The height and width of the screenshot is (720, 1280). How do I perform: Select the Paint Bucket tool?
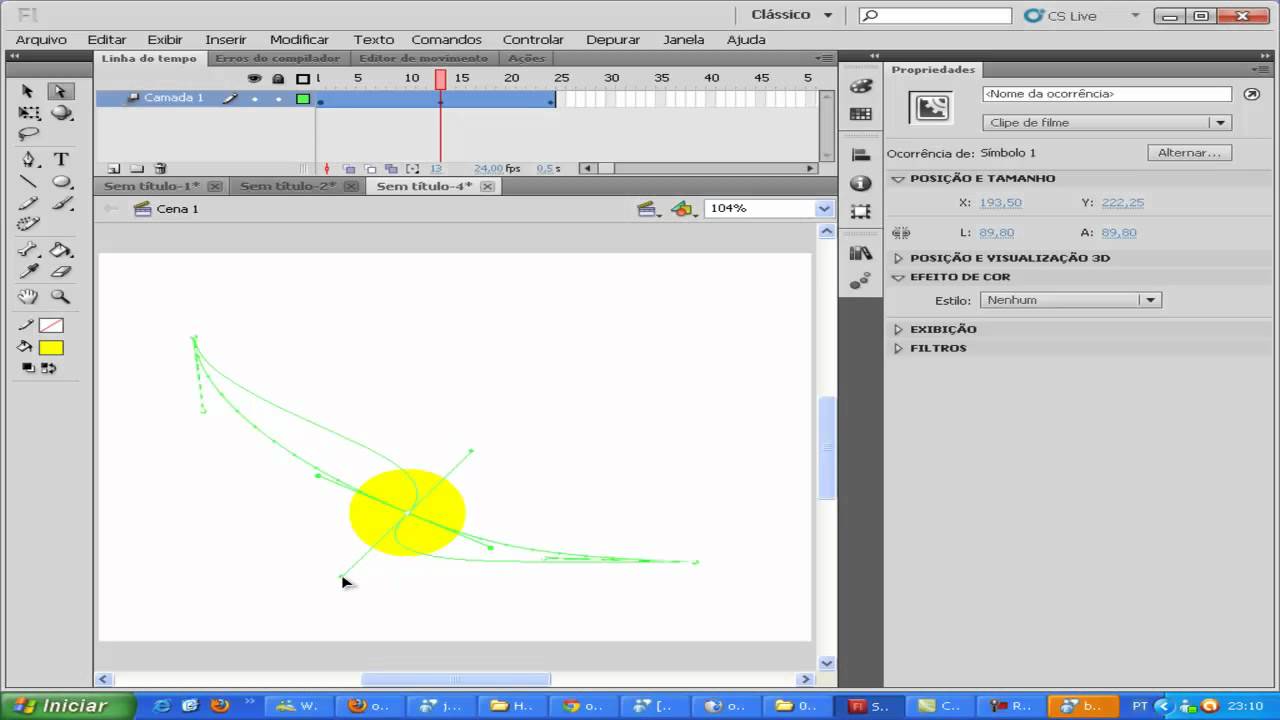click(62, 250)
